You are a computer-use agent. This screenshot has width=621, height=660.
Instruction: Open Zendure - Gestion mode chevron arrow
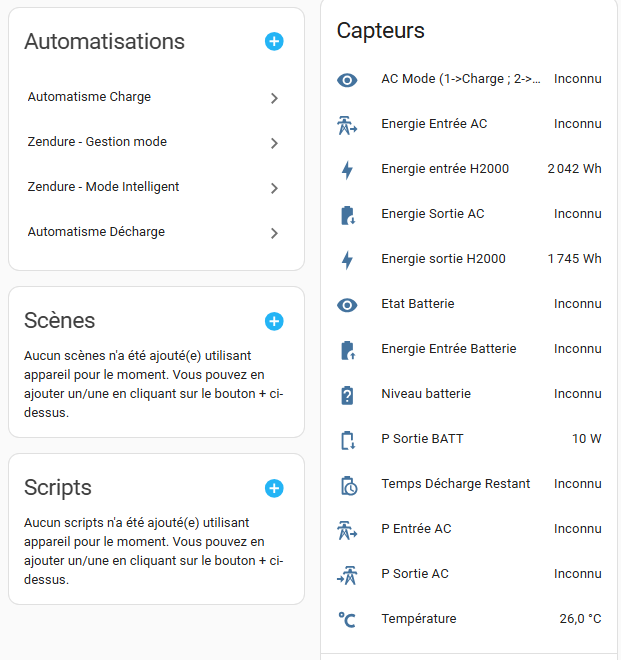[274, 143]
